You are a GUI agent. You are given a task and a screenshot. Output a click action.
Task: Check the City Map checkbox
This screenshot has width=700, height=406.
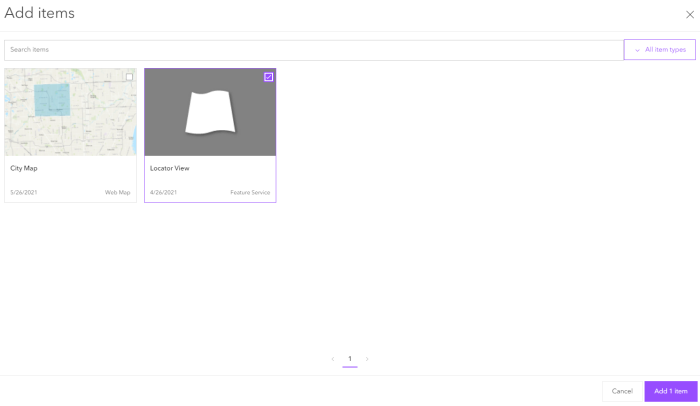(129, 77)
